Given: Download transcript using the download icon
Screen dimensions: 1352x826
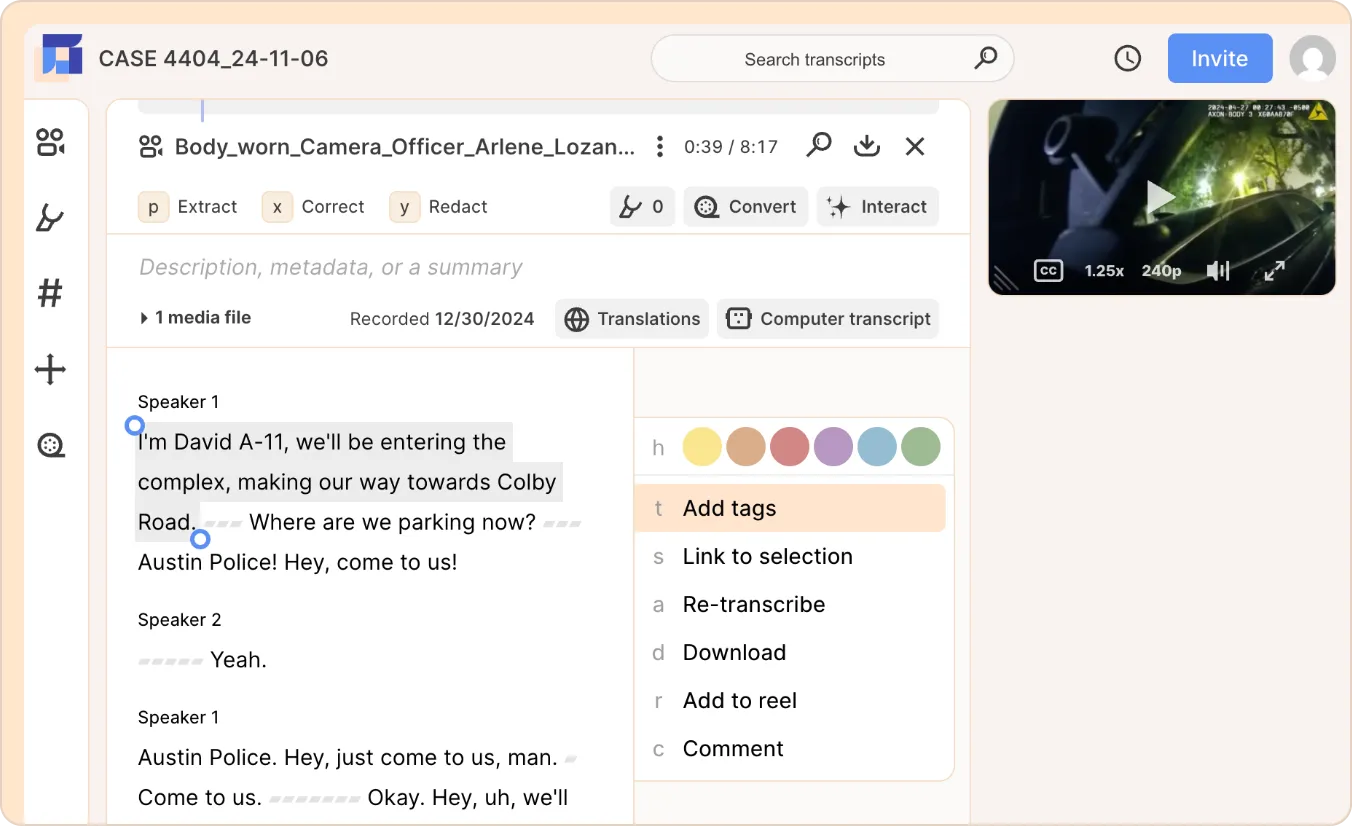Looking at the screenshot, I should click(x=867, y=146).
